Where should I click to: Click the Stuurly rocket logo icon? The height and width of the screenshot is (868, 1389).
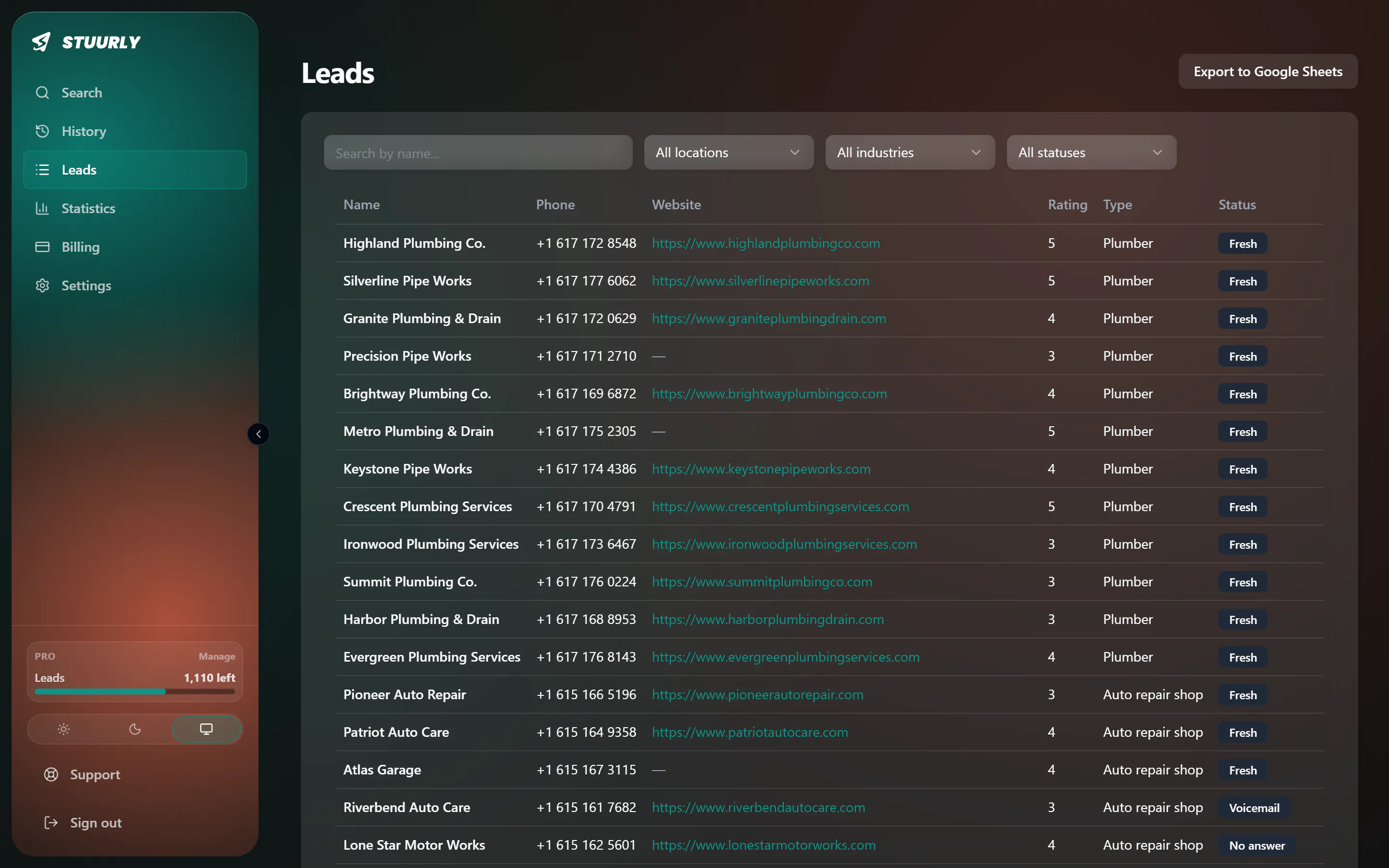(x=41, y=42)
